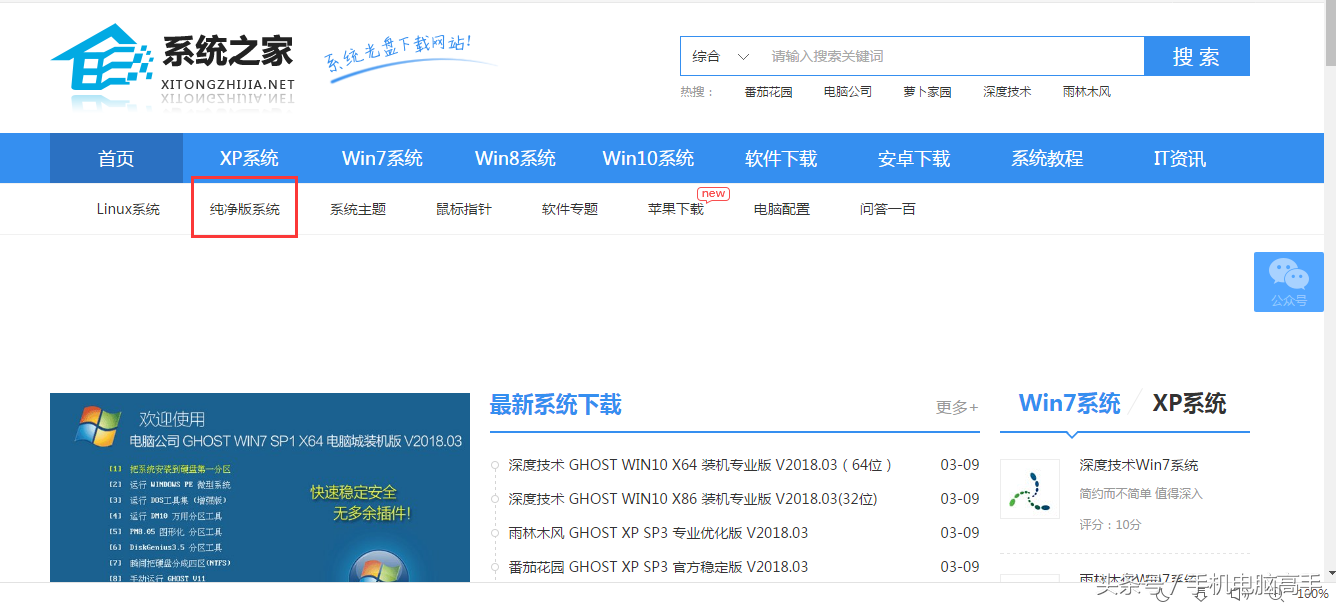Expand the 综合 search category dropdown
Viewport: 1336px width, 604px height.
tap(720, 57)
